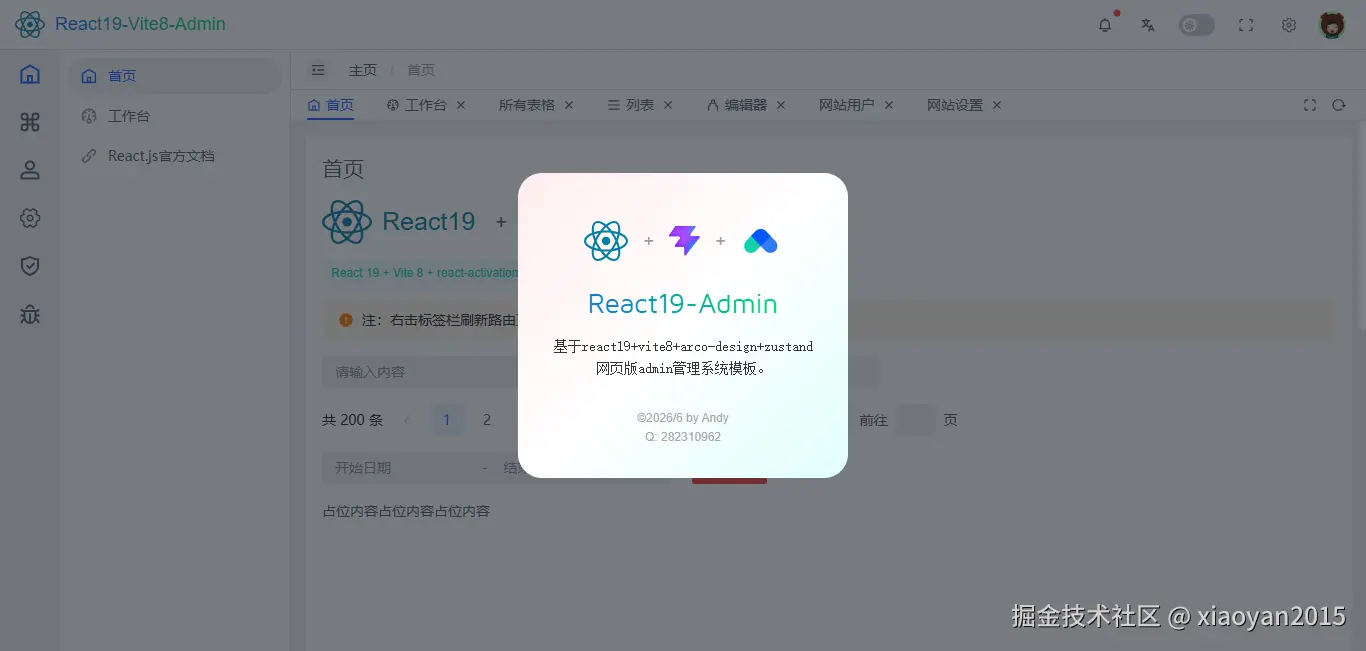Enter fullscreen from the header icon
Image resolution: width=1366 pixels, height=651 pixels.
1246,25
